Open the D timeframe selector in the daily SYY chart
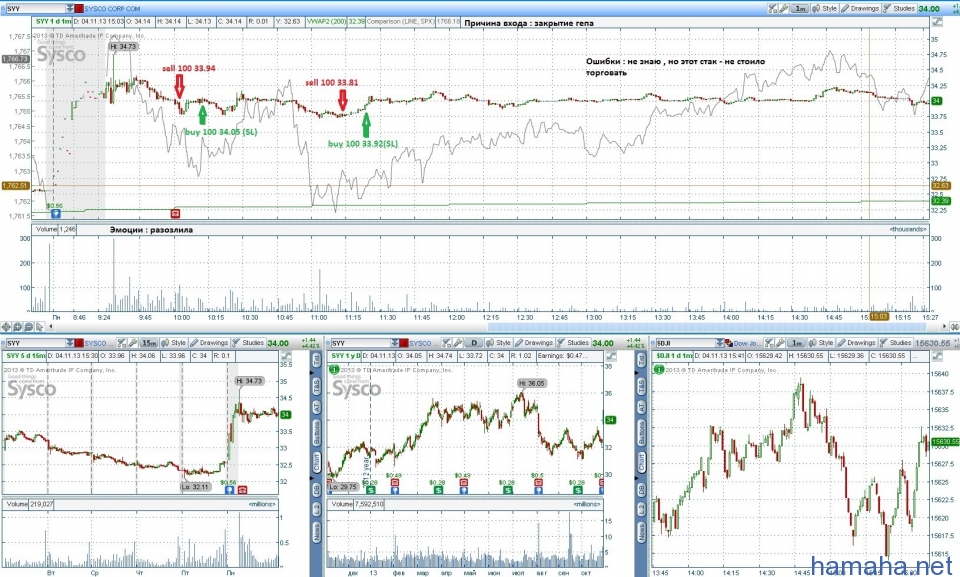 [x=474, y=343]
